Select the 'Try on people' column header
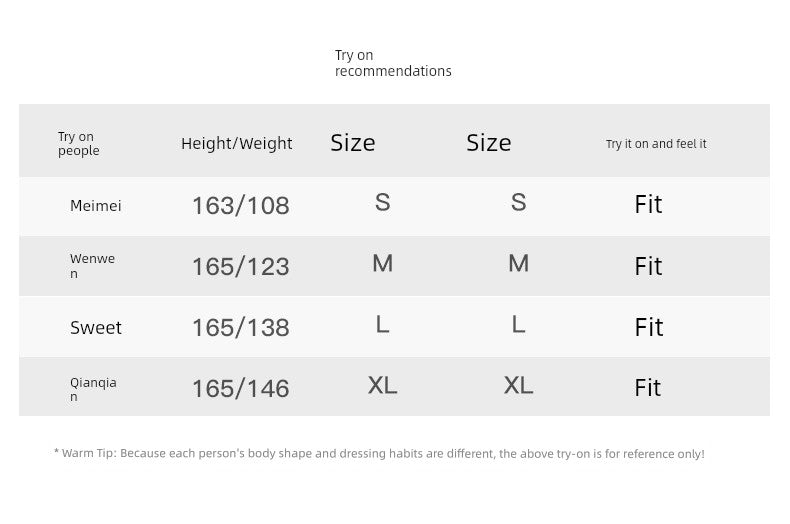The height and width of the screenshot is (524, 790). (79, 144)
